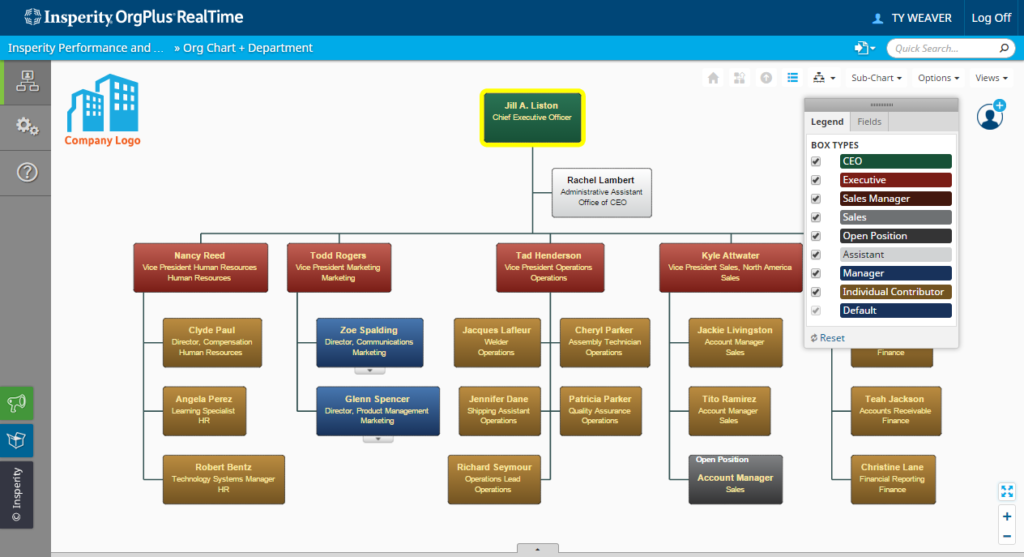Expand Glenn Spencer's subordinates arrow
The width and height of the screenshot is (1024, 557).
point(377,439)
